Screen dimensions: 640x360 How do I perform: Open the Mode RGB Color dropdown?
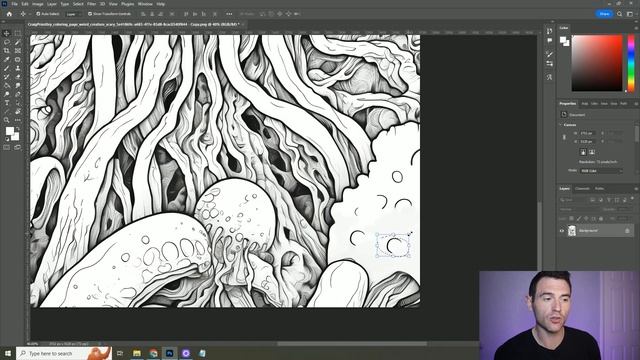[601, 171]
